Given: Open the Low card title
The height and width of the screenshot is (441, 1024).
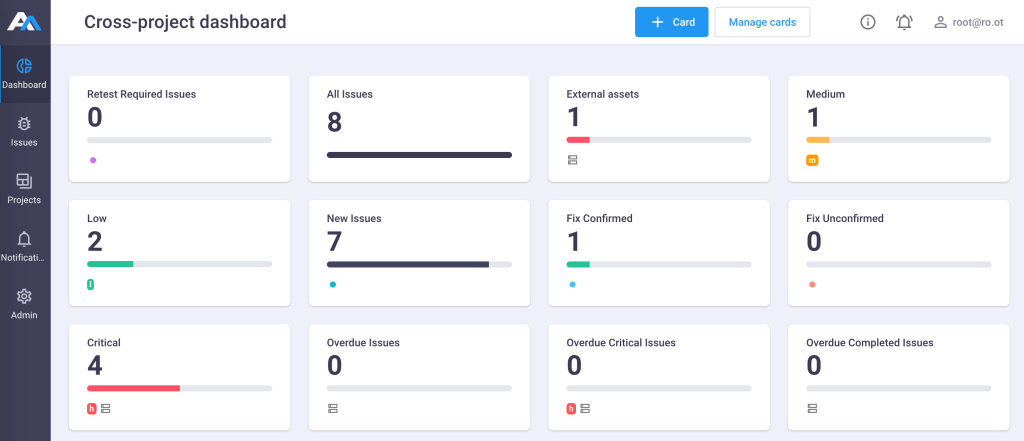Looking at the screenshot, I should click(97, 218).
